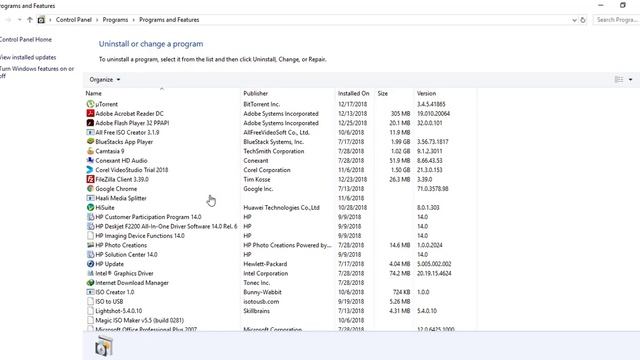This screenshot has width=640, height=360.
Task: Click the change view icon
Action: point(619,80)
